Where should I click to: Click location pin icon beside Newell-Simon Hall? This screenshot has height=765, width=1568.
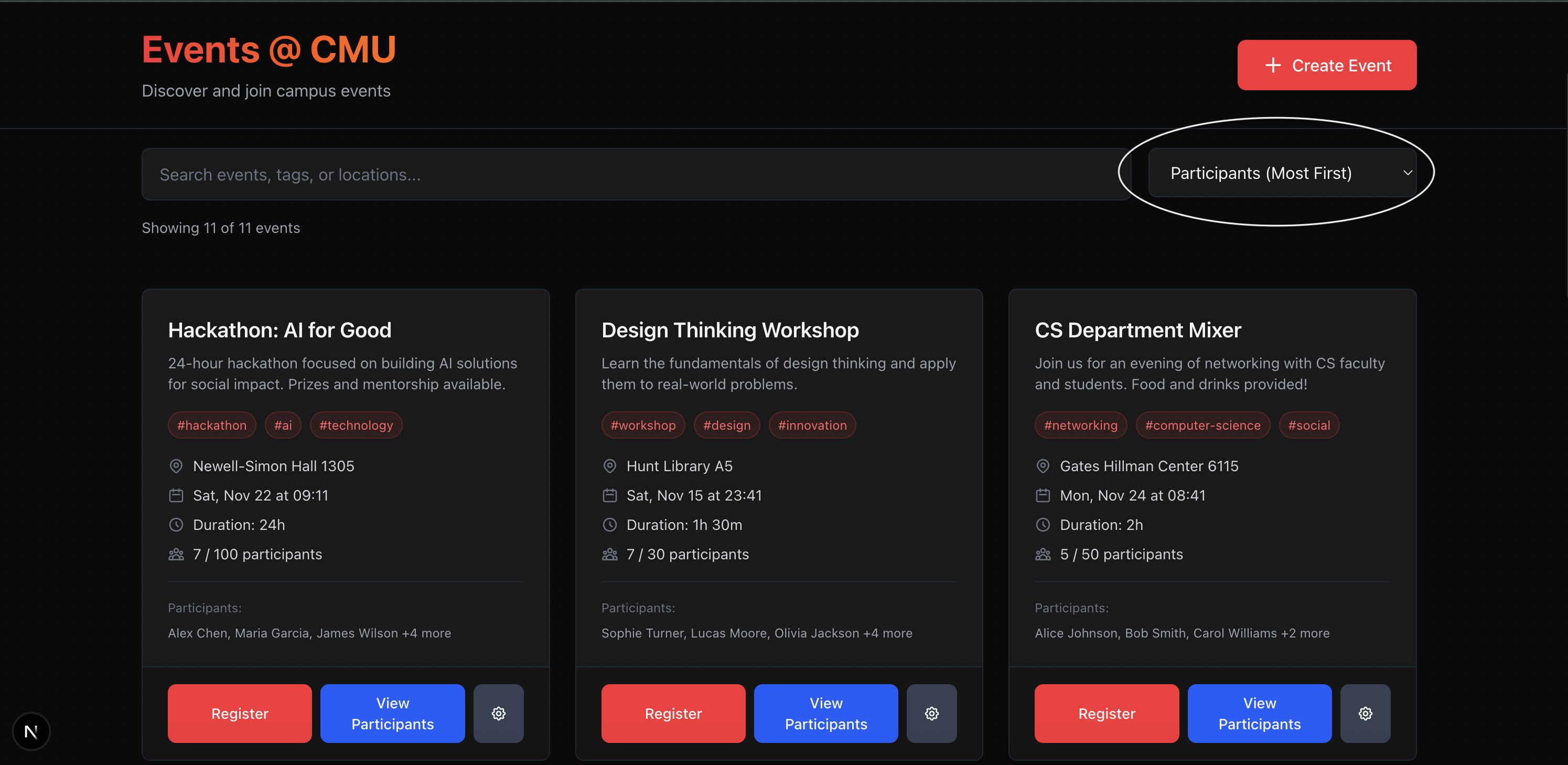point(176,466)
